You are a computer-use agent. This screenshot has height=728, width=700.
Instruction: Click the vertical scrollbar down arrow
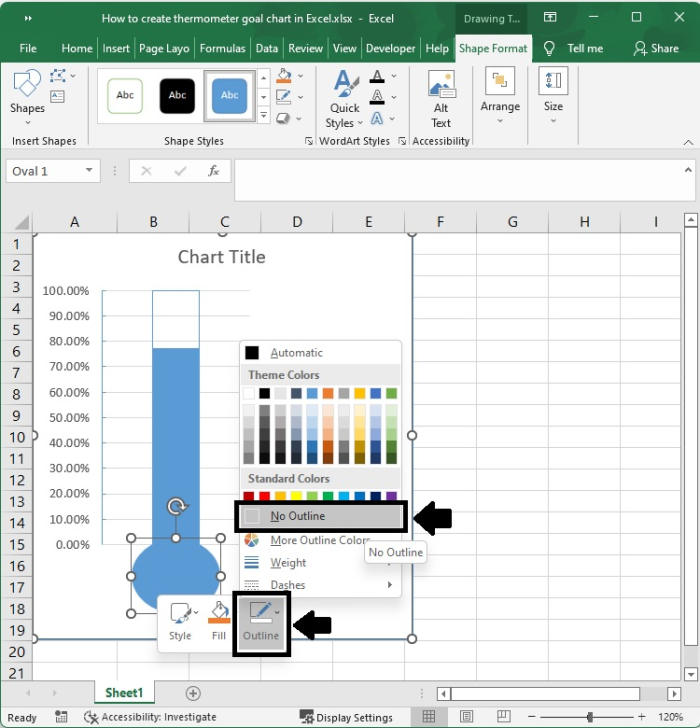point(690,674)
